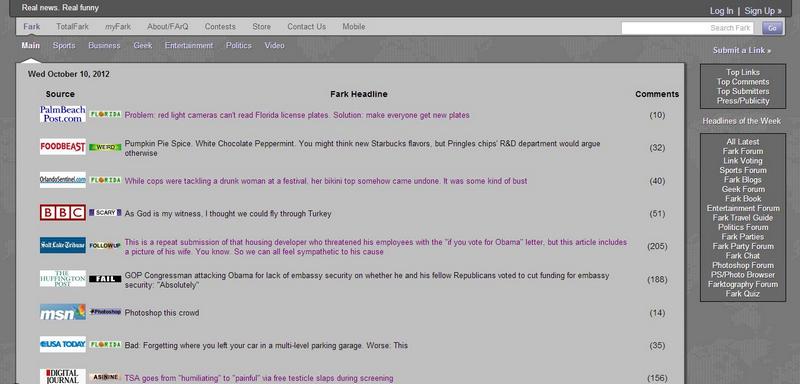Open myFark in the top menu

[x=118, y=27]
